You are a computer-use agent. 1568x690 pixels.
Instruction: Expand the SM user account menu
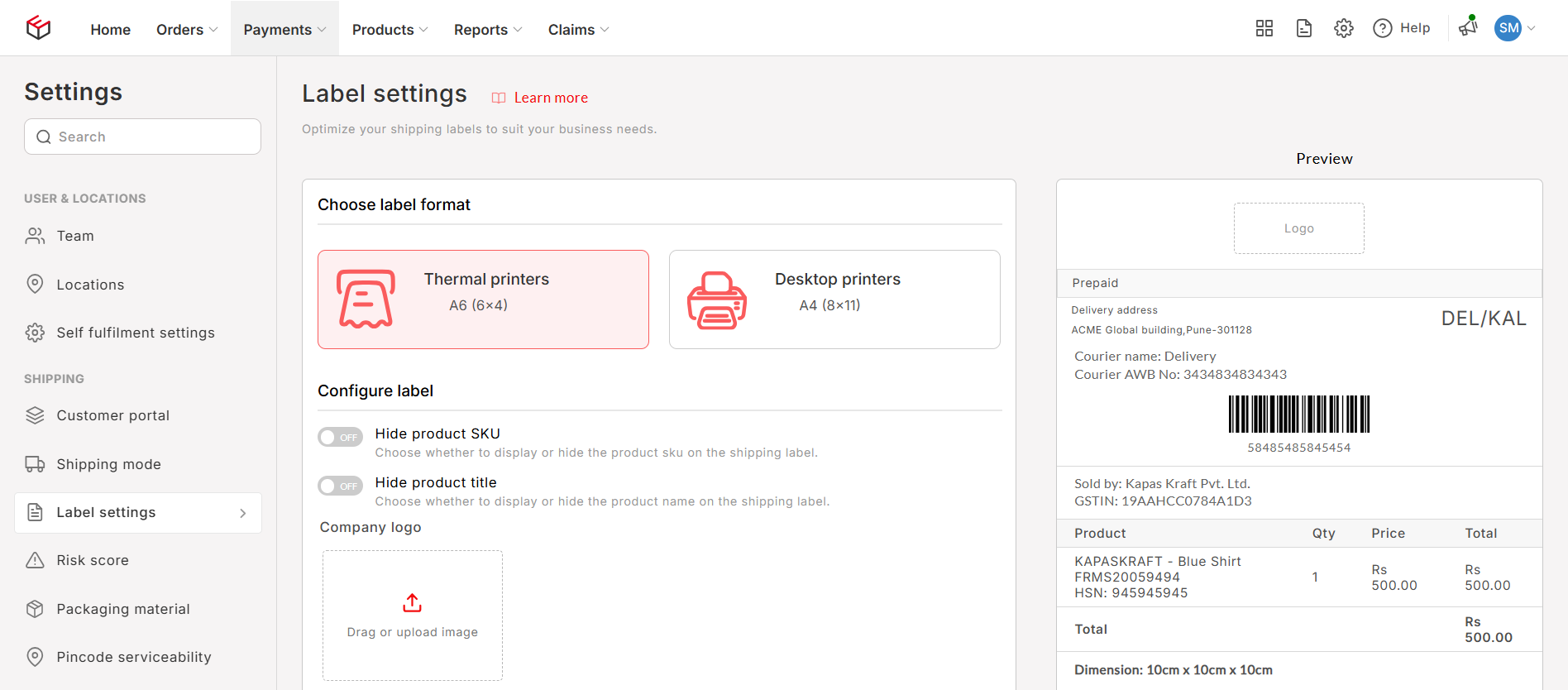coord(1515,28)
